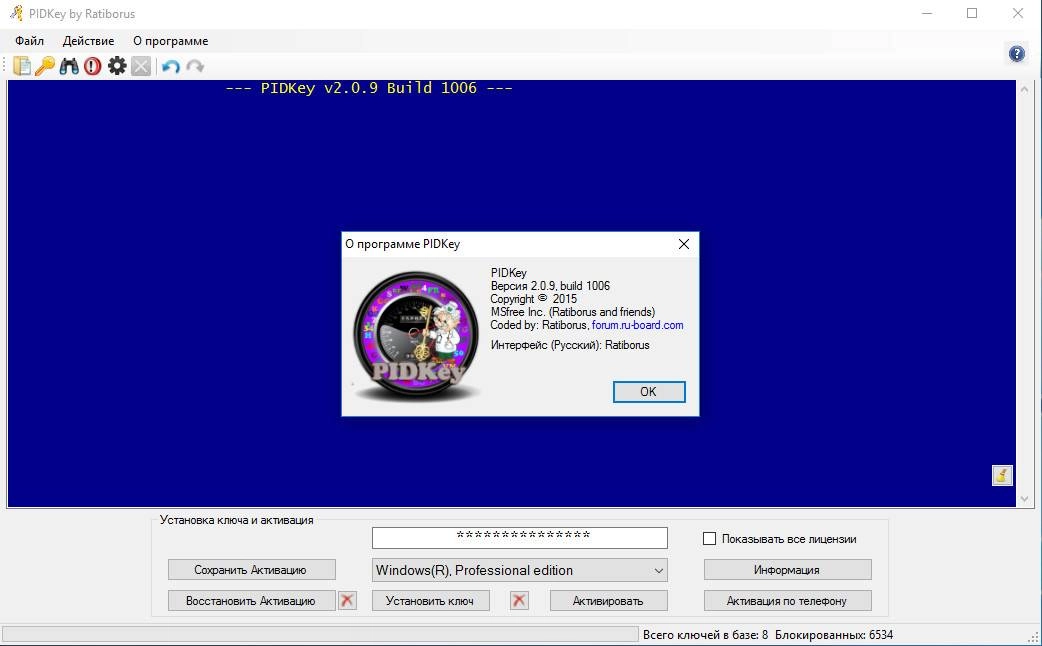Click OK in the About dialog
Viewport: 1042px width, 646px height.
pos(649,391)
